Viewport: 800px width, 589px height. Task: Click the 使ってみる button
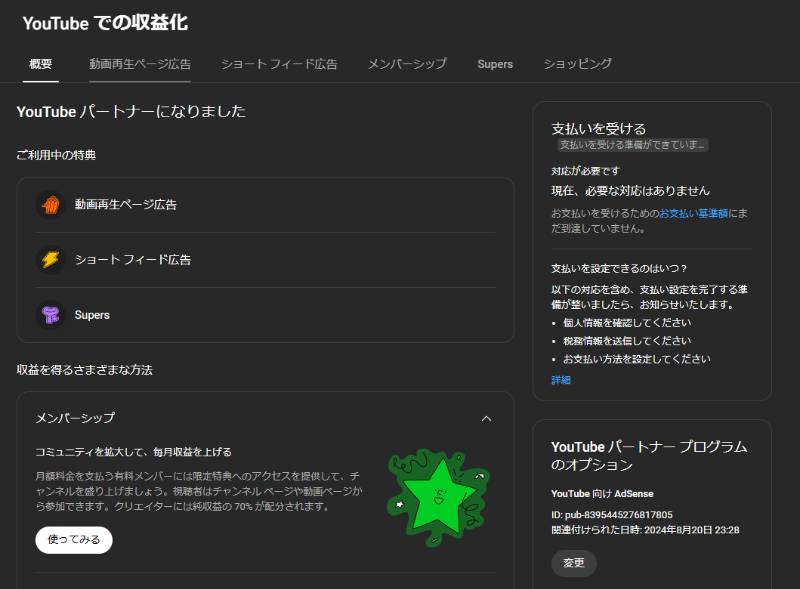74,539
